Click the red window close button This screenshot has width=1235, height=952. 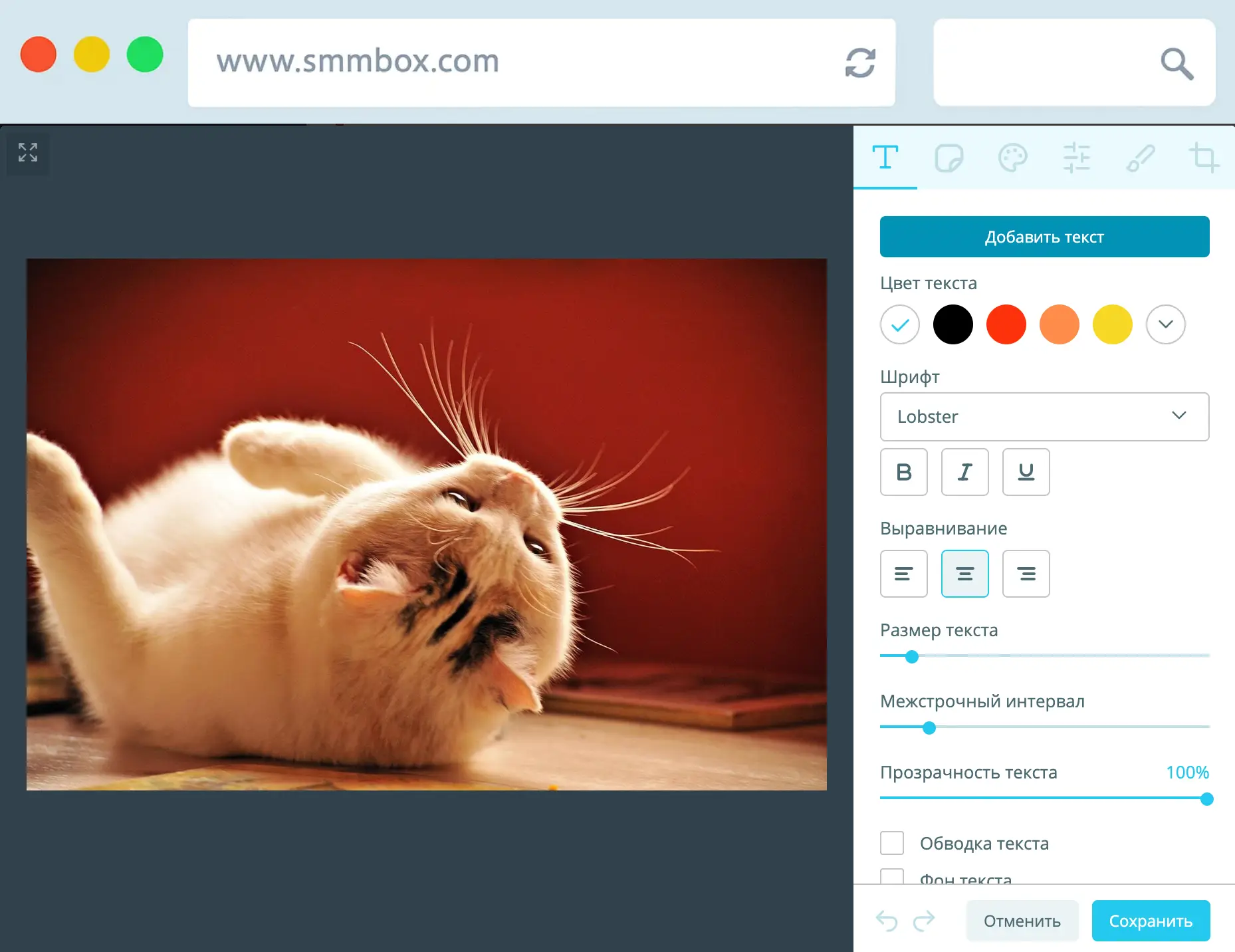point(39,54)
